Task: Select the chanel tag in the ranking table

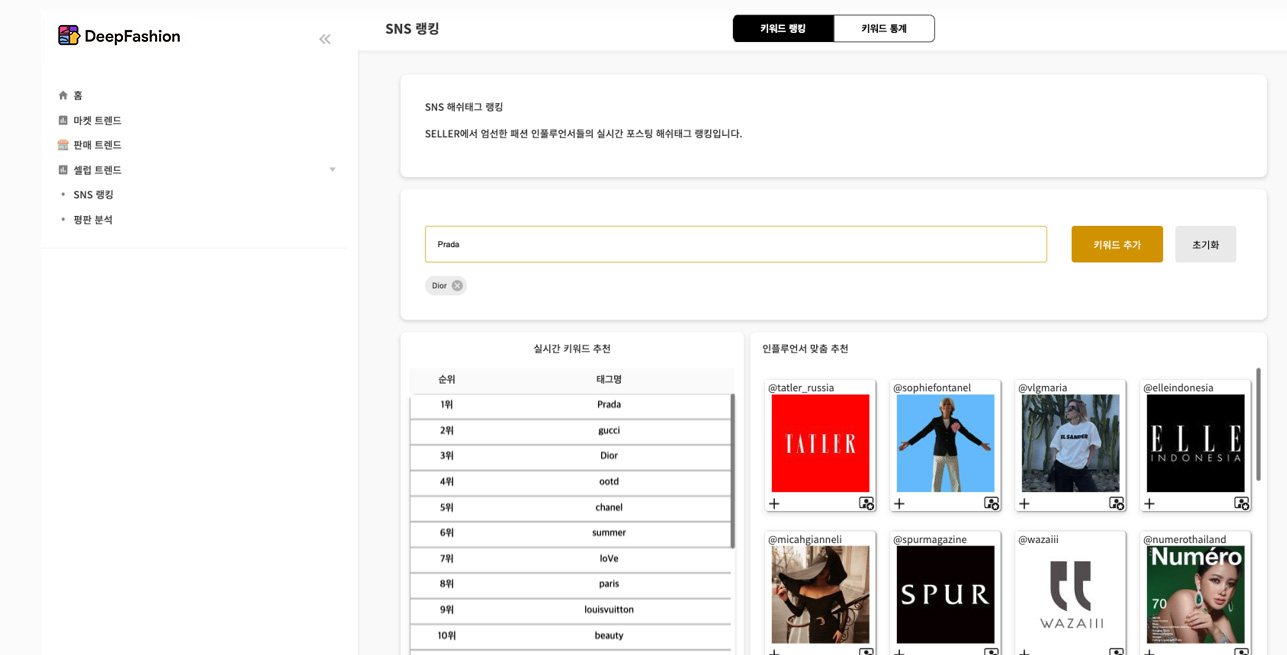Action: pos(609,508)
